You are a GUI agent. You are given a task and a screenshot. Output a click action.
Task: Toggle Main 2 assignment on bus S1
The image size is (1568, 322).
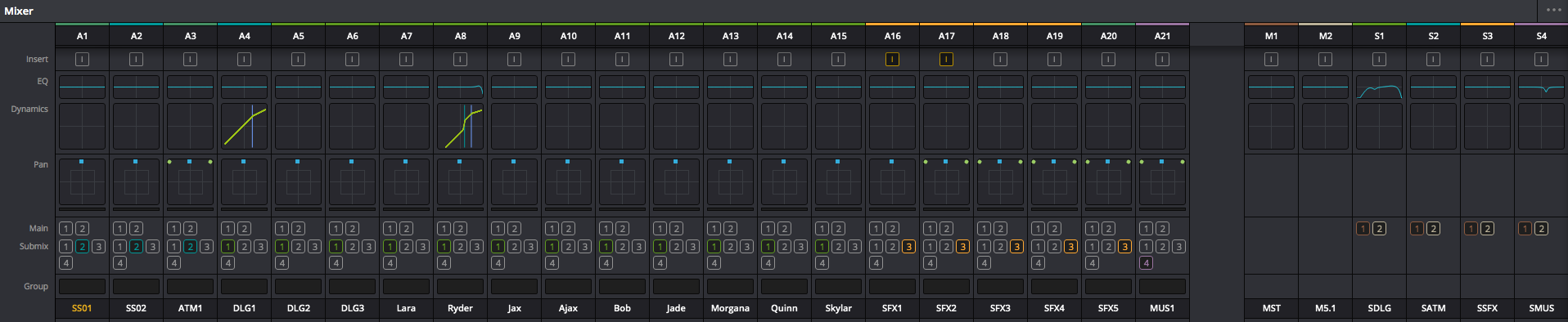[1379, 229]
